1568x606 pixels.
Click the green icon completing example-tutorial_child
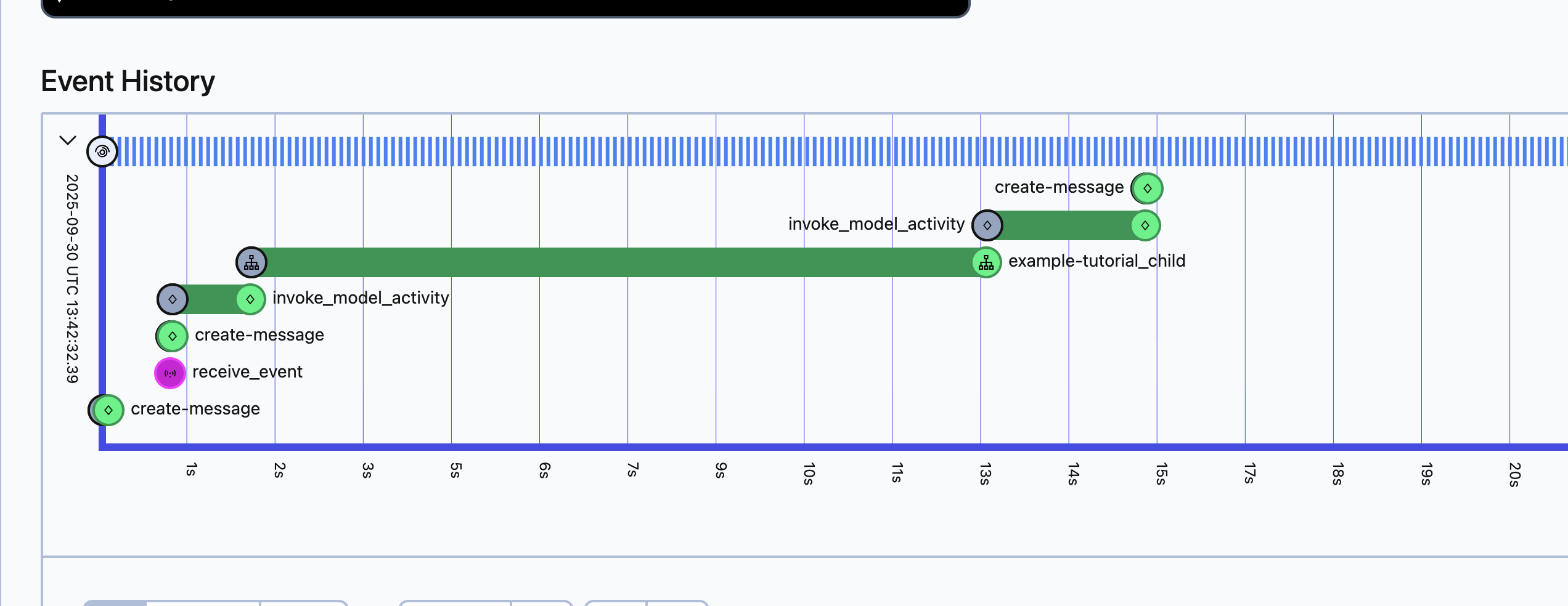(x=987, y=263)
